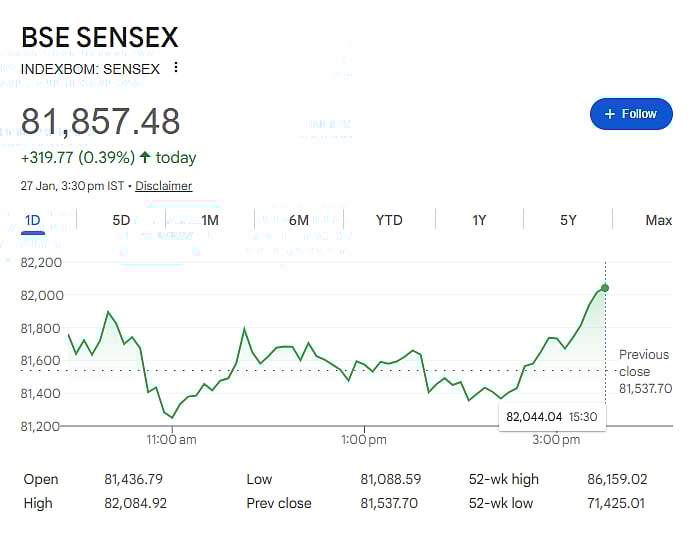Viewport: 690px width, 540px height.
Task: Click the 11:00 am time axis label
Action: tap(172, 440)
